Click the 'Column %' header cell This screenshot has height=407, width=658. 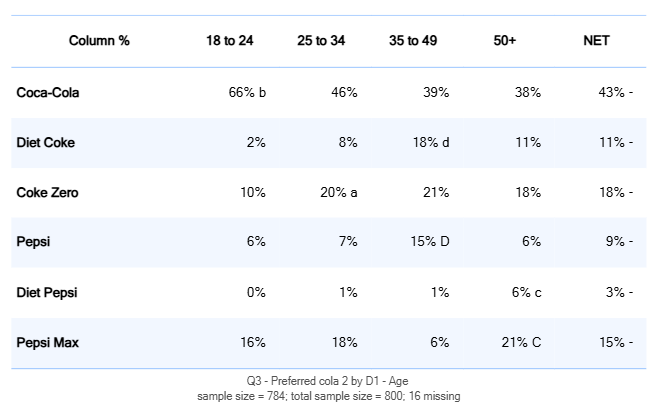tap(99, 41)
